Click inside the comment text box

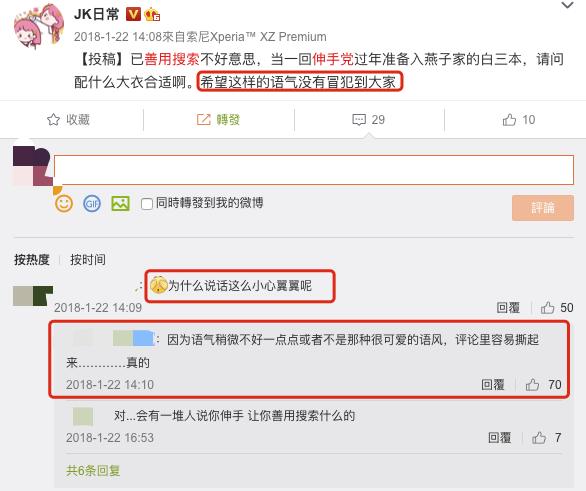click(x=314, y=170)
